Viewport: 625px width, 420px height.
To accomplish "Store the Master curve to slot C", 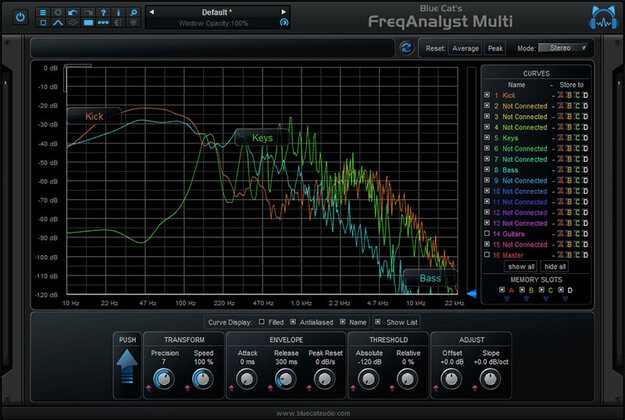I will 577,255.
